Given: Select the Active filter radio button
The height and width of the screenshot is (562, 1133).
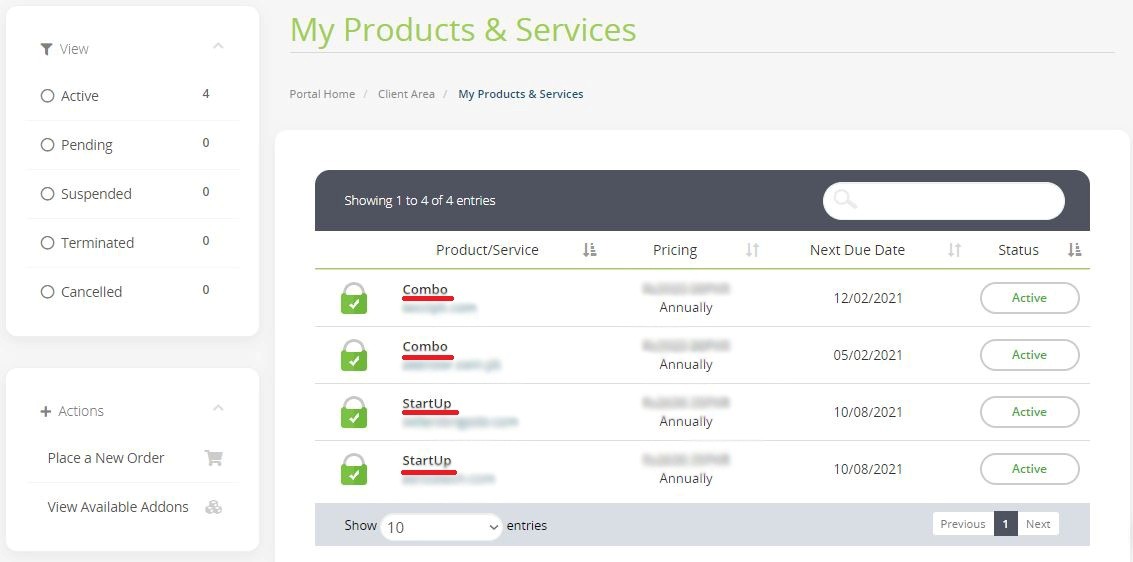Looking at the screenshot, I should click(x=47, y=96).
